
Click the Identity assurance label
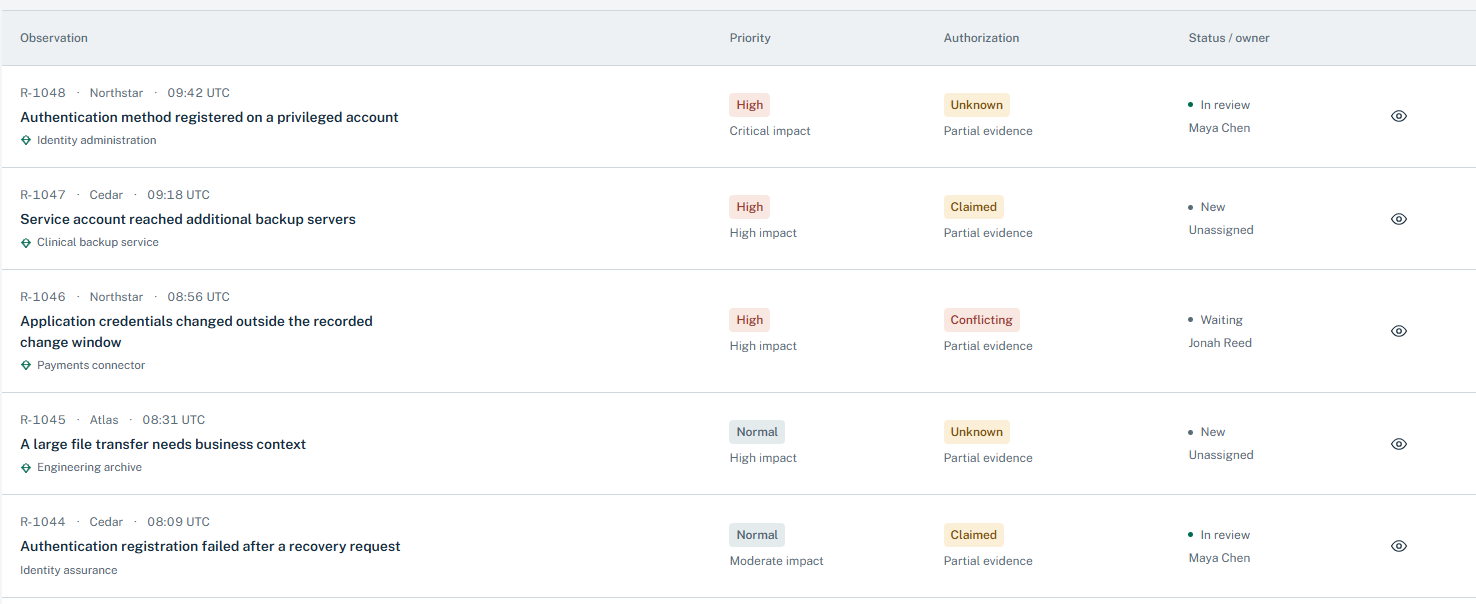click(x=69, y=570)
